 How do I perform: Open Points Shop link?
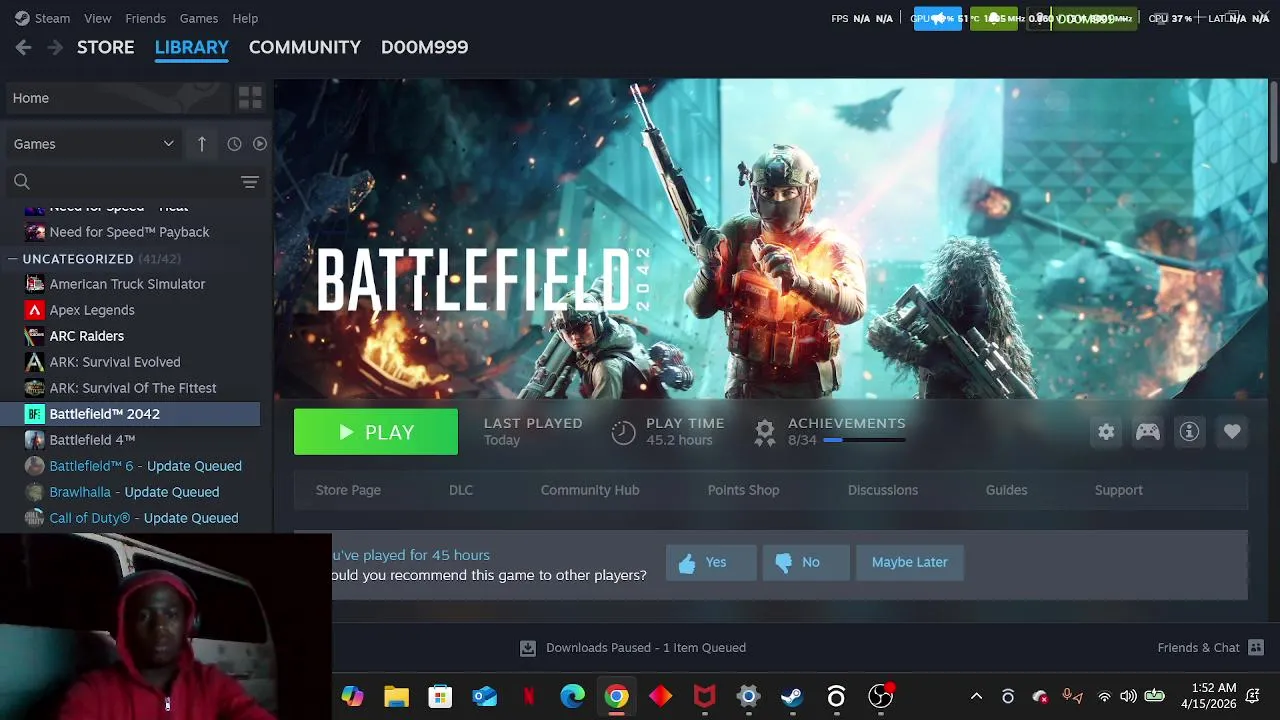click(743, 490)
